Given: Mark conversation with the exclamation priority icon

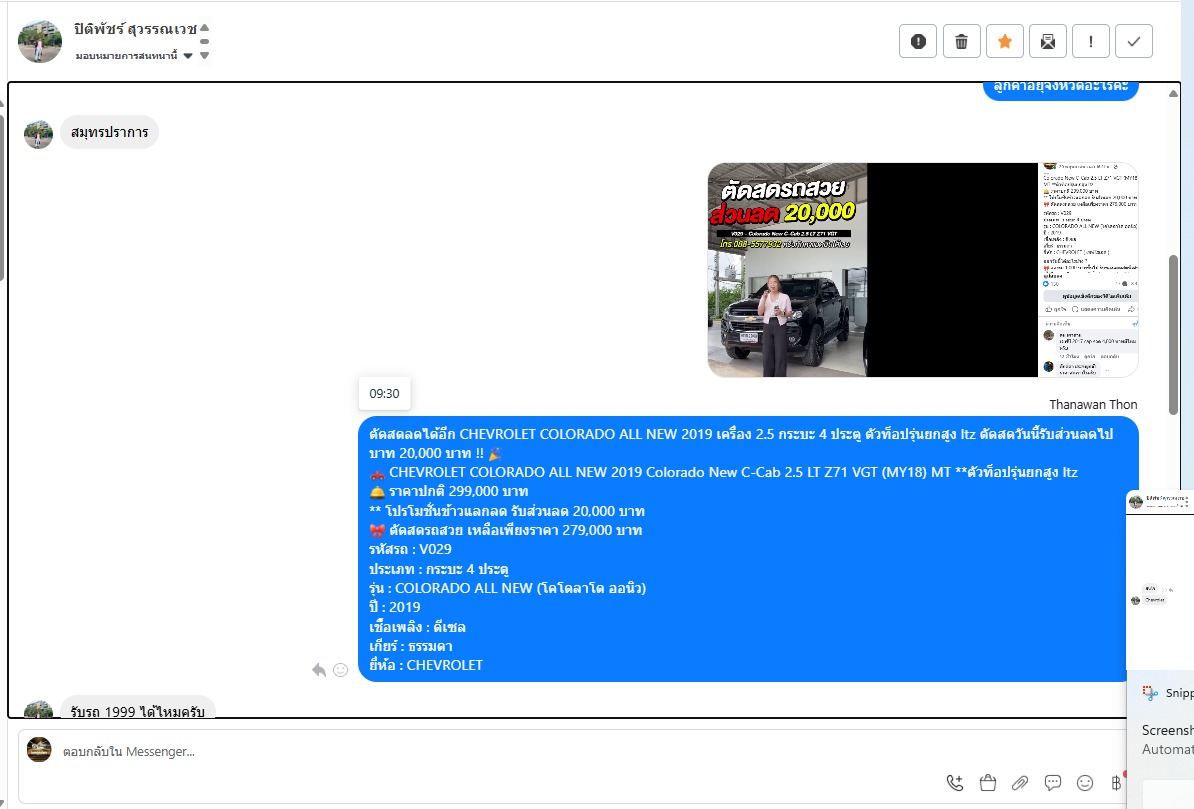Looking at the screenshot, I should coord(1090,41).
